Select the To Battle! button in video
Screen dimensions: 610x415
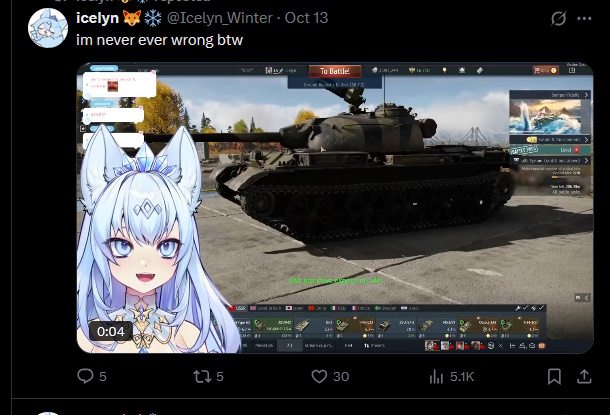(x=335, y=71)
